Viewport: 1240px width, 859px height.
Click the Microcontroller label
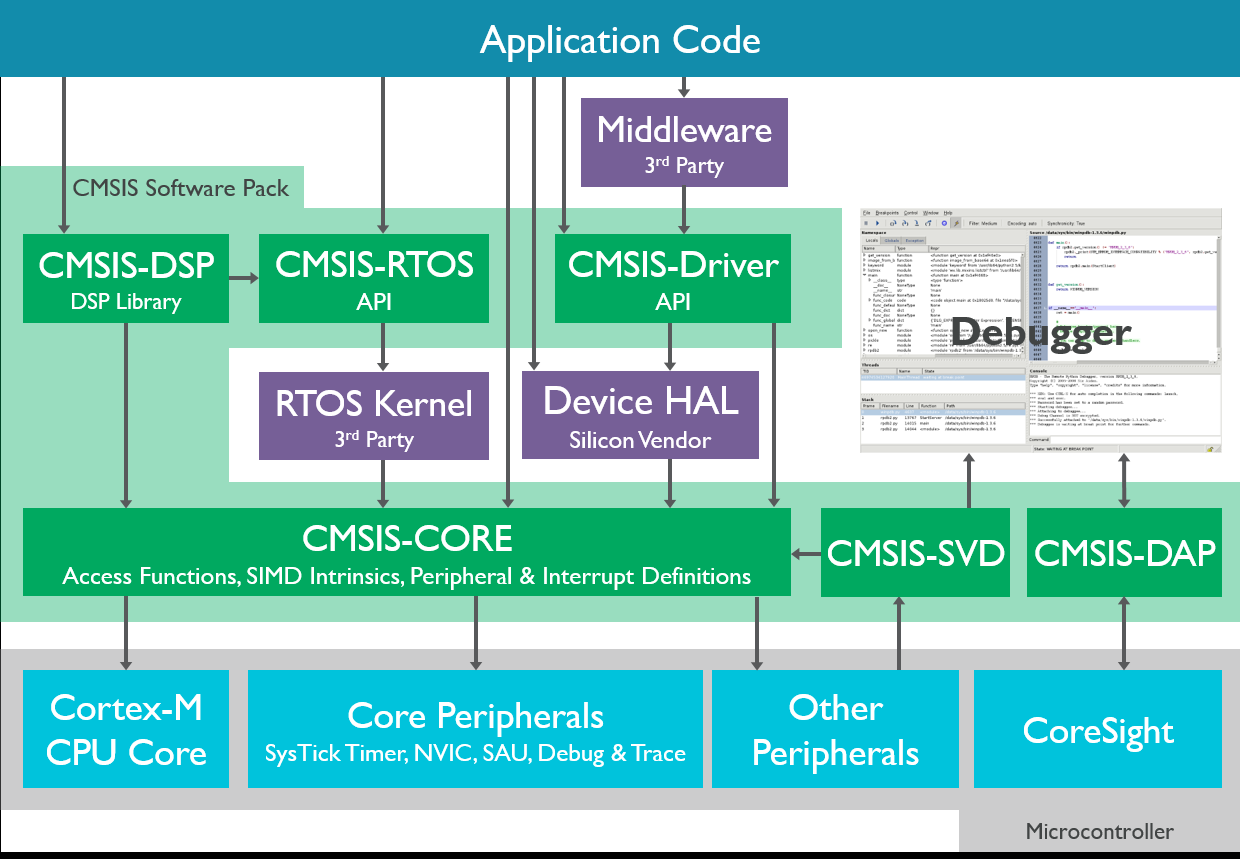[x=1099, y=831]
